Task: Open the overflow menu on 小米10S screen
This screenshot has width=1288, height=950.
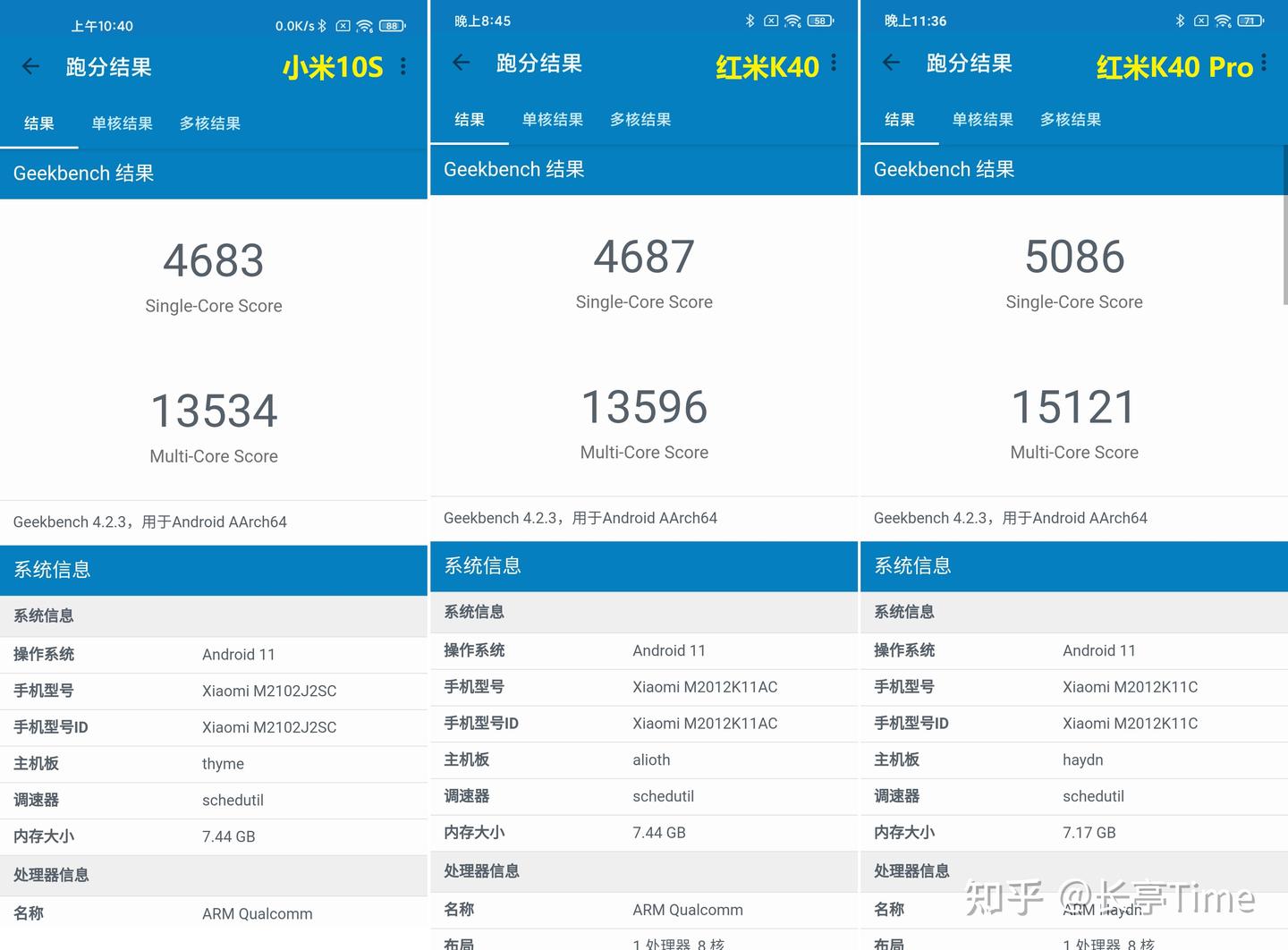Action: [402, 66]
